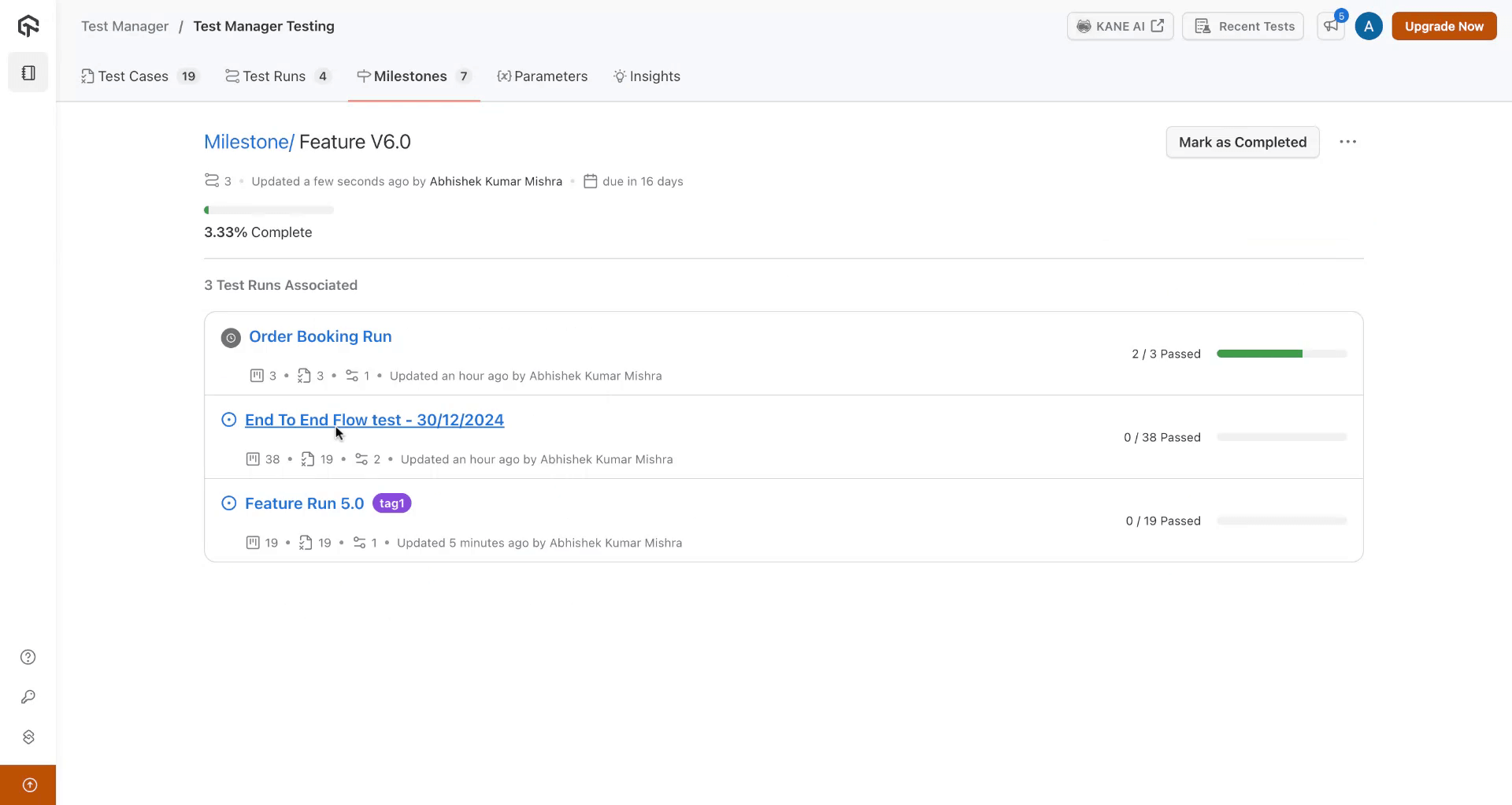Click the orange upload icon at bottom

[x=29, y=785]
